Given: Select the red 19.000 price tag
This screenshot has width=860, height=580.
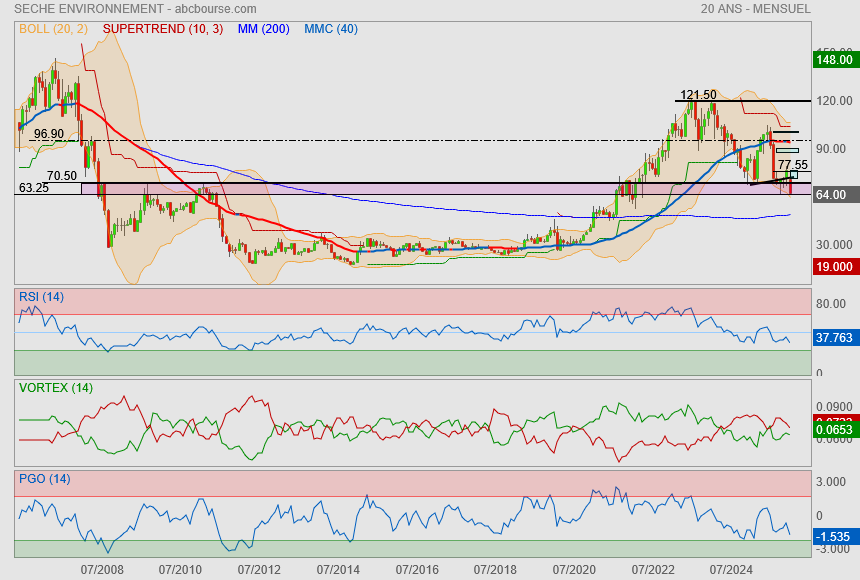Looking at the screenshot, I should 833,267.
